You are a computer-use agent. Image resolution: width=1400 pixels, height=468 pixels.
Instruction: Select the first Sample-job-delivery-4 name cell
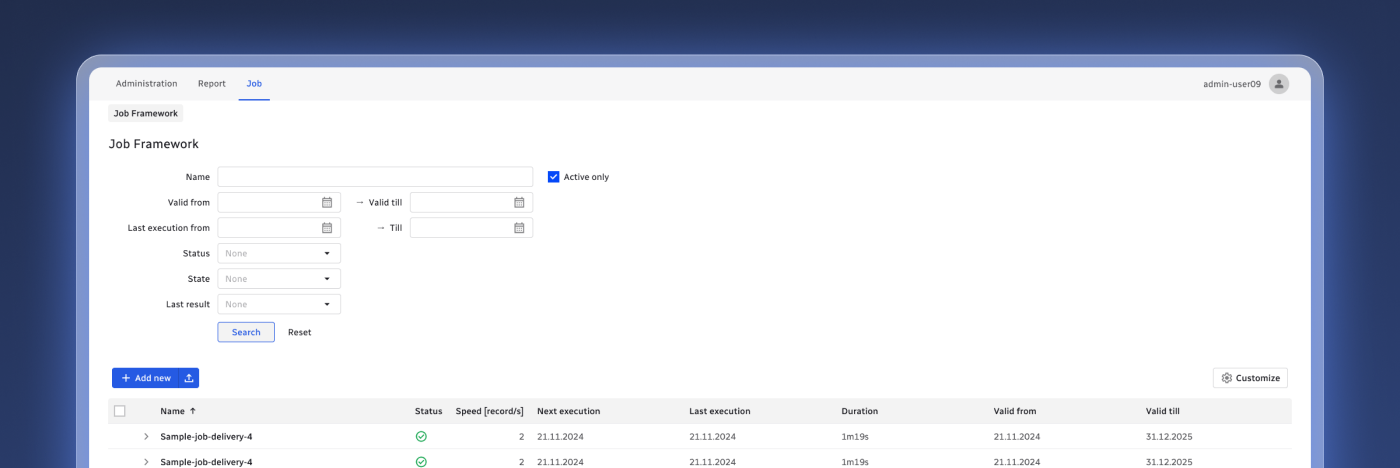click(x=206, y=437)
